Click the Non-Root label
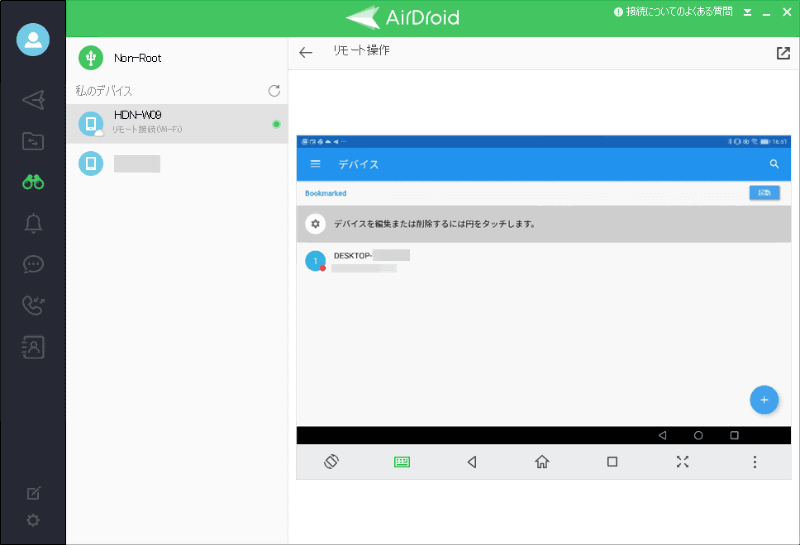The height and width of the screenshot is (545, 800). coord(138,58)
